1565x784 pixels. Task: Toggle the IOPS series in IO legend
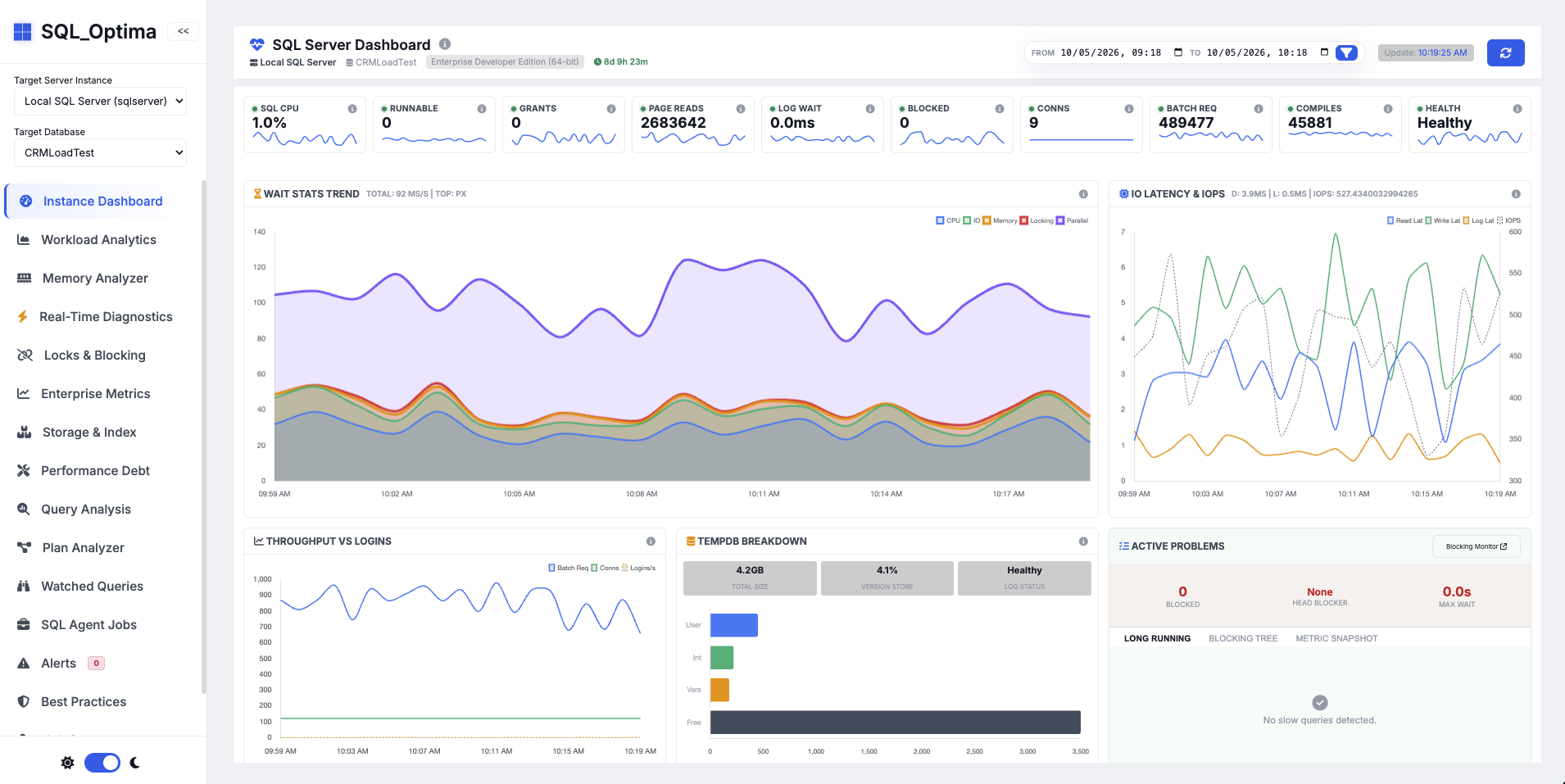pos(1508,220)
